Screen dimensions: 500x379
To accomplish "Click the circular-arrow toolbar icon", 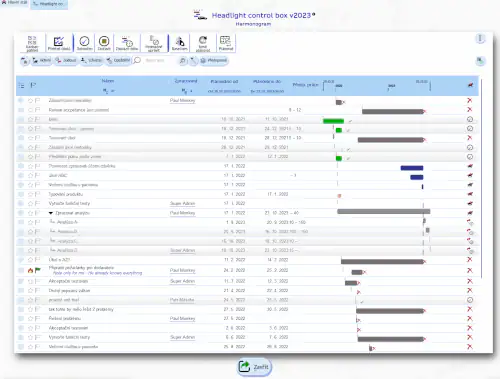I will (203, 43).
